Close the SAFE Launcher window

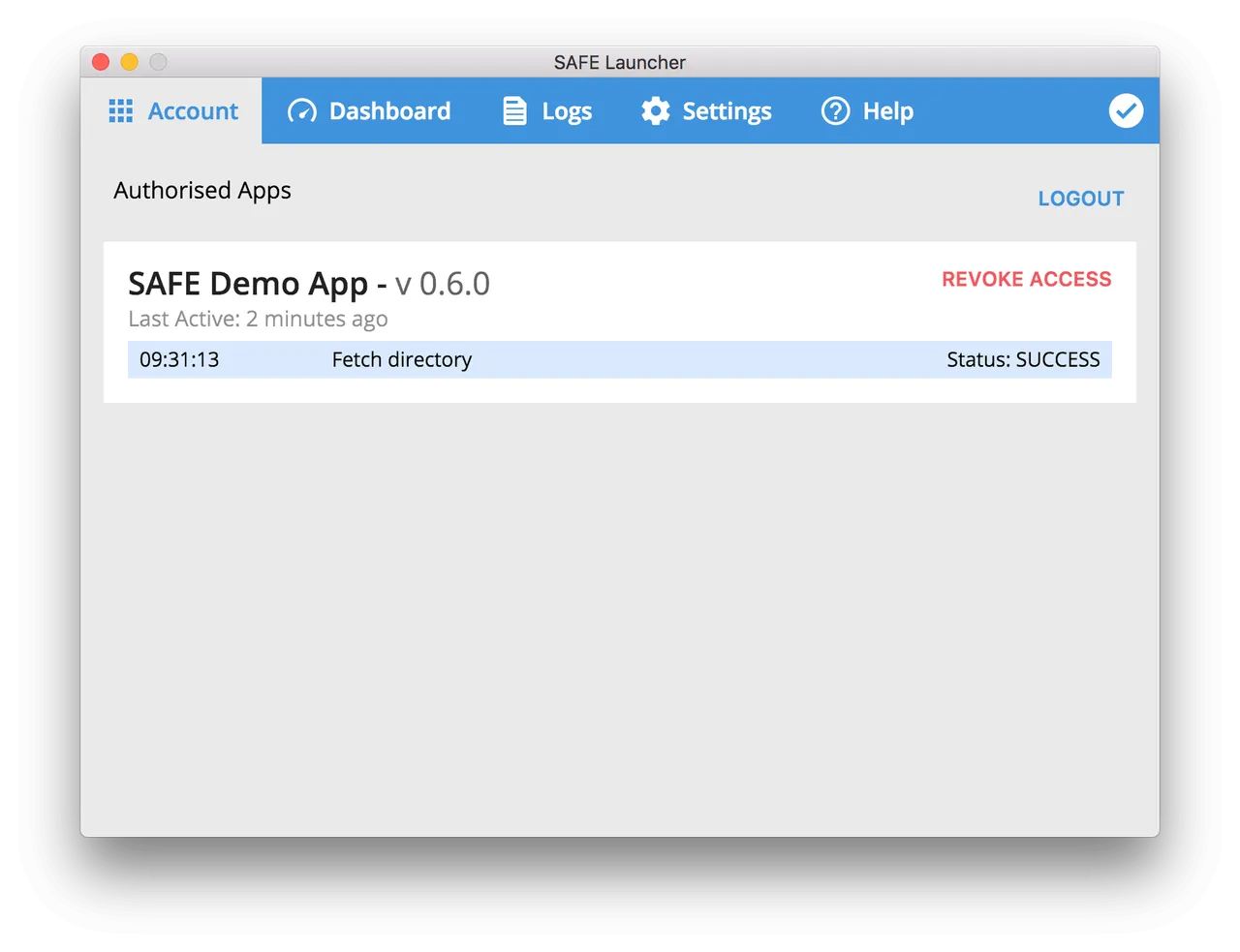click(x=101, y=62)
